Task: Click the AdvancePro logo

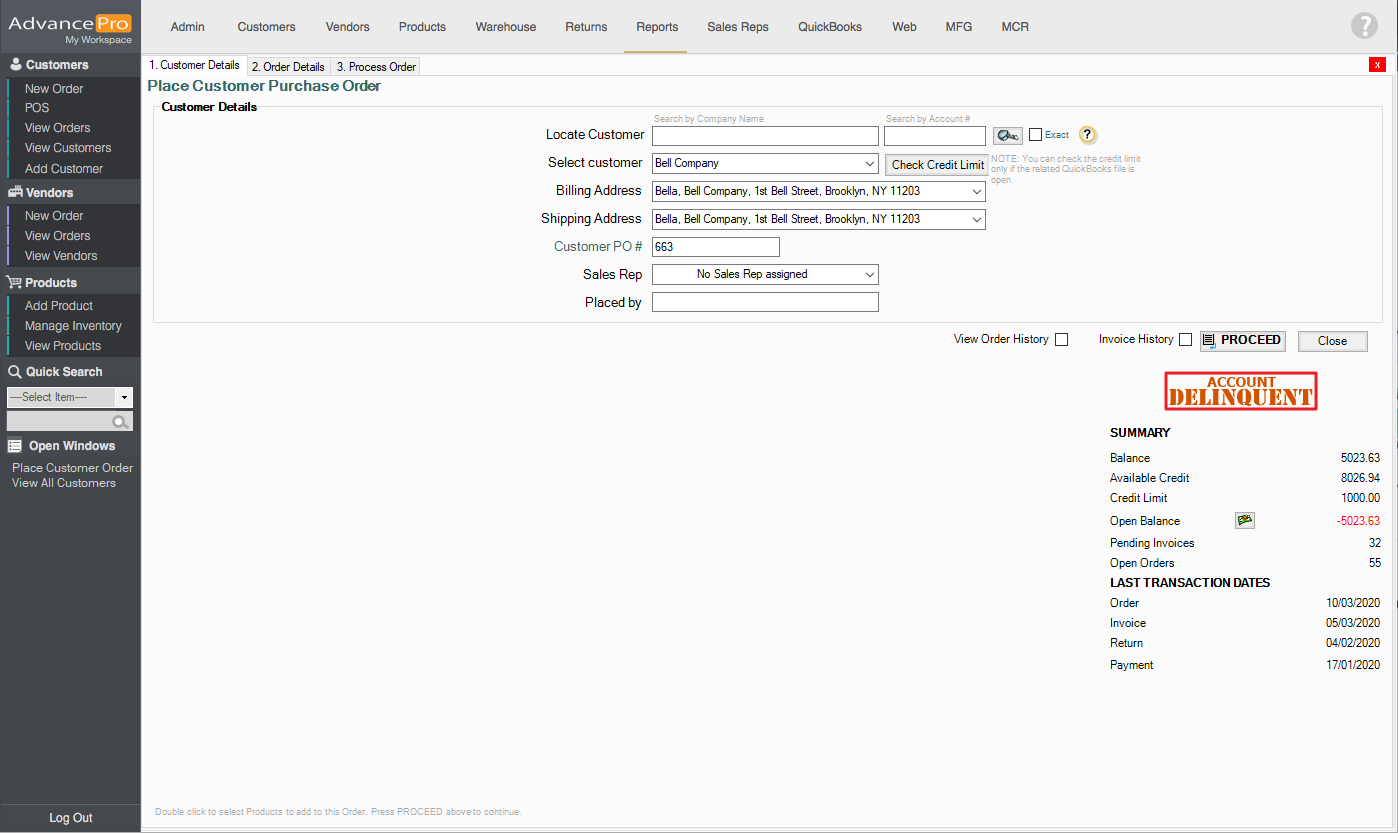Action: coord(70,27)
